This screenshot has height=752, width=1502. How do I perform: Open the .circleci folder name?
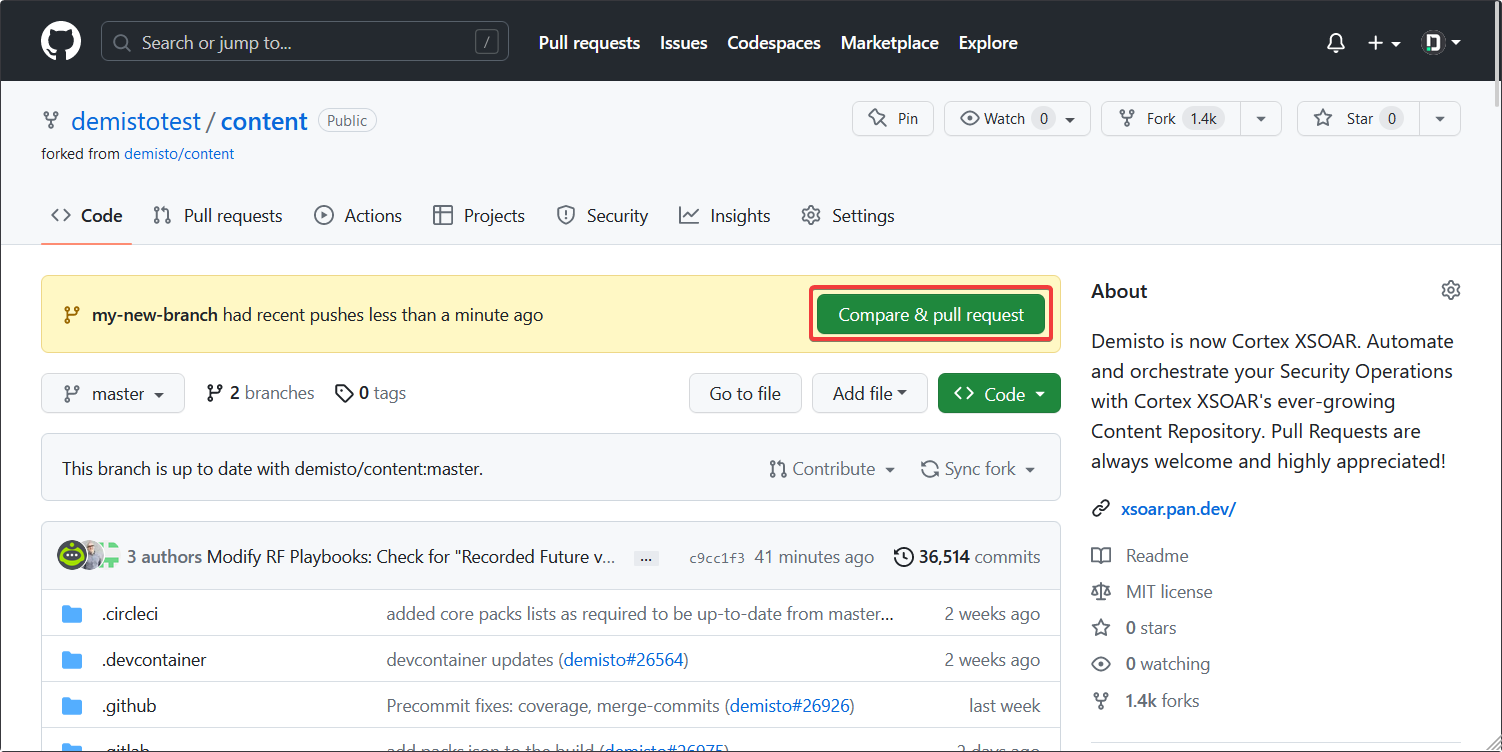130,614
